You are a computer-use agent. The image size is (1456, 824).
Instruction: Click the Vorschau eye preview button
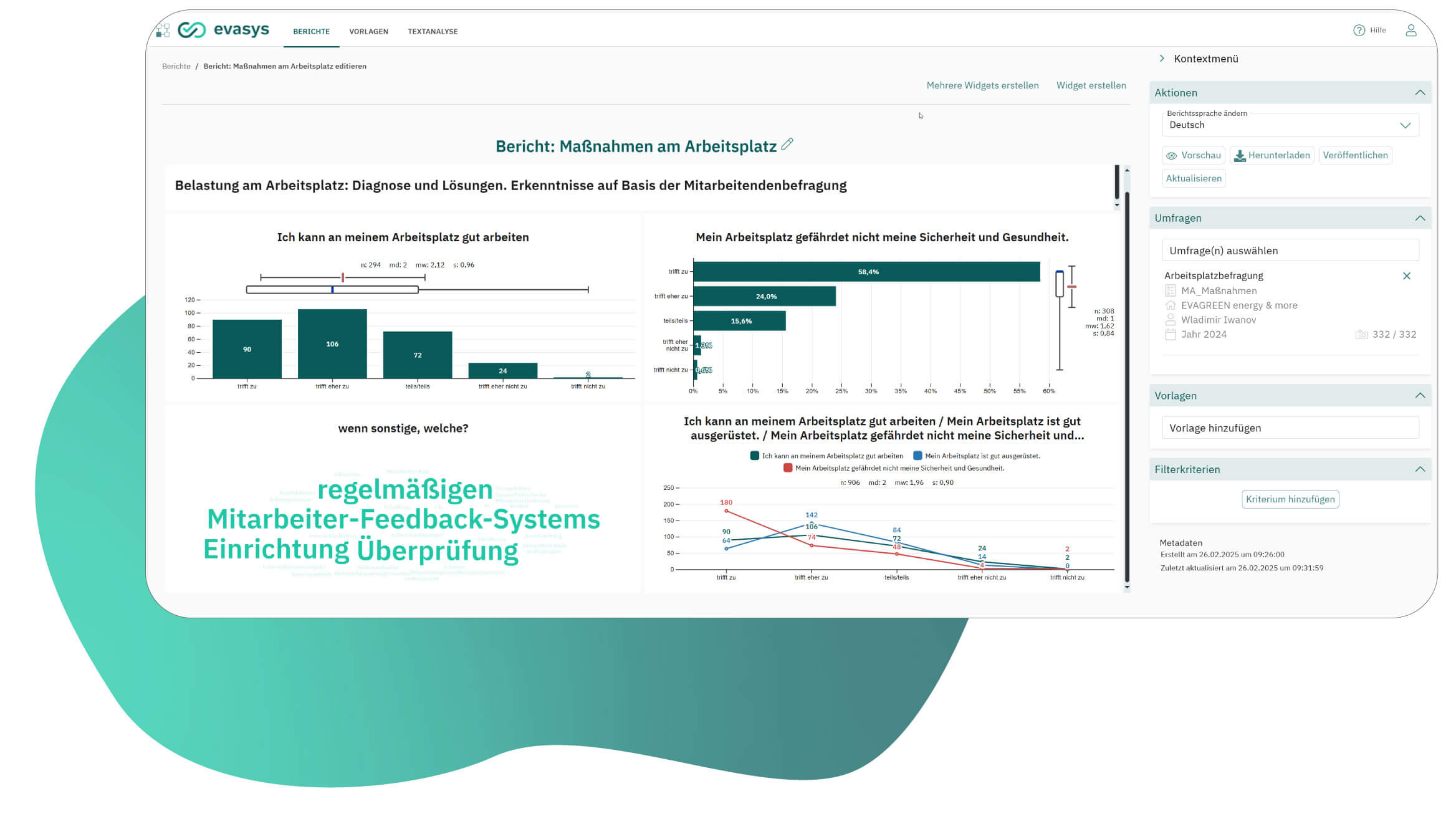click(x=1193, y=155)
